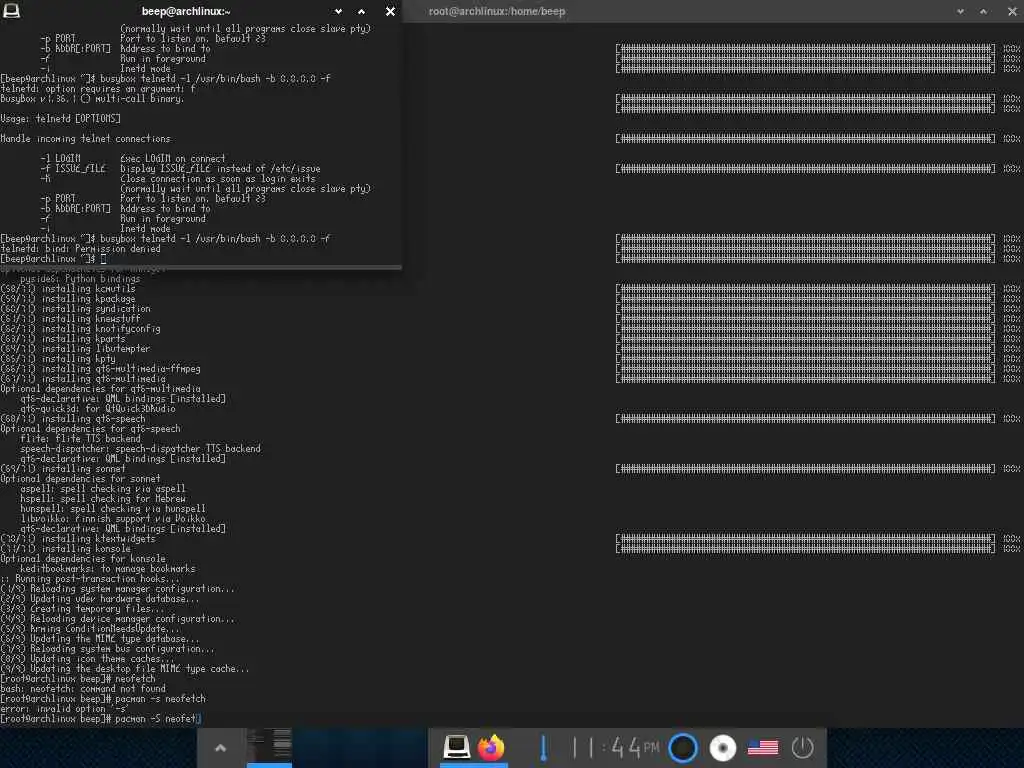1024x768 pixels.
Task: Click 'Arming ConditionNeedsUpdate' line
Action: (x=90, y=629)
